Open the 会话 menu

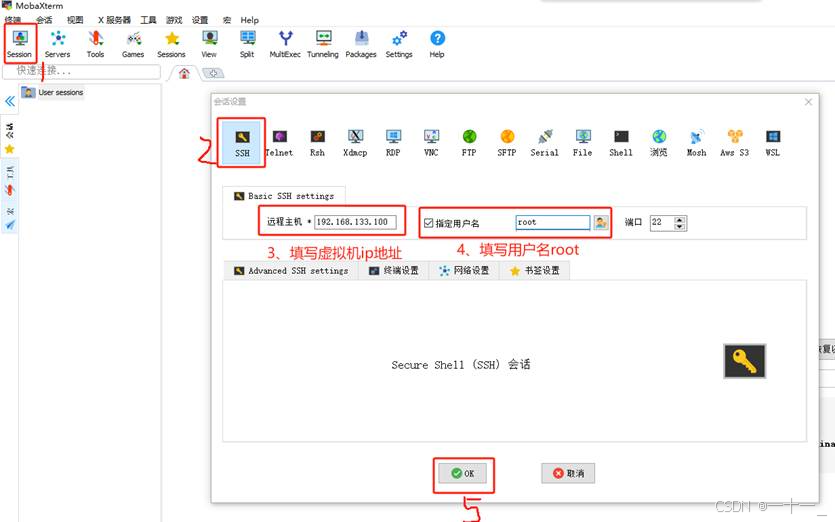[x=44, y=20]
